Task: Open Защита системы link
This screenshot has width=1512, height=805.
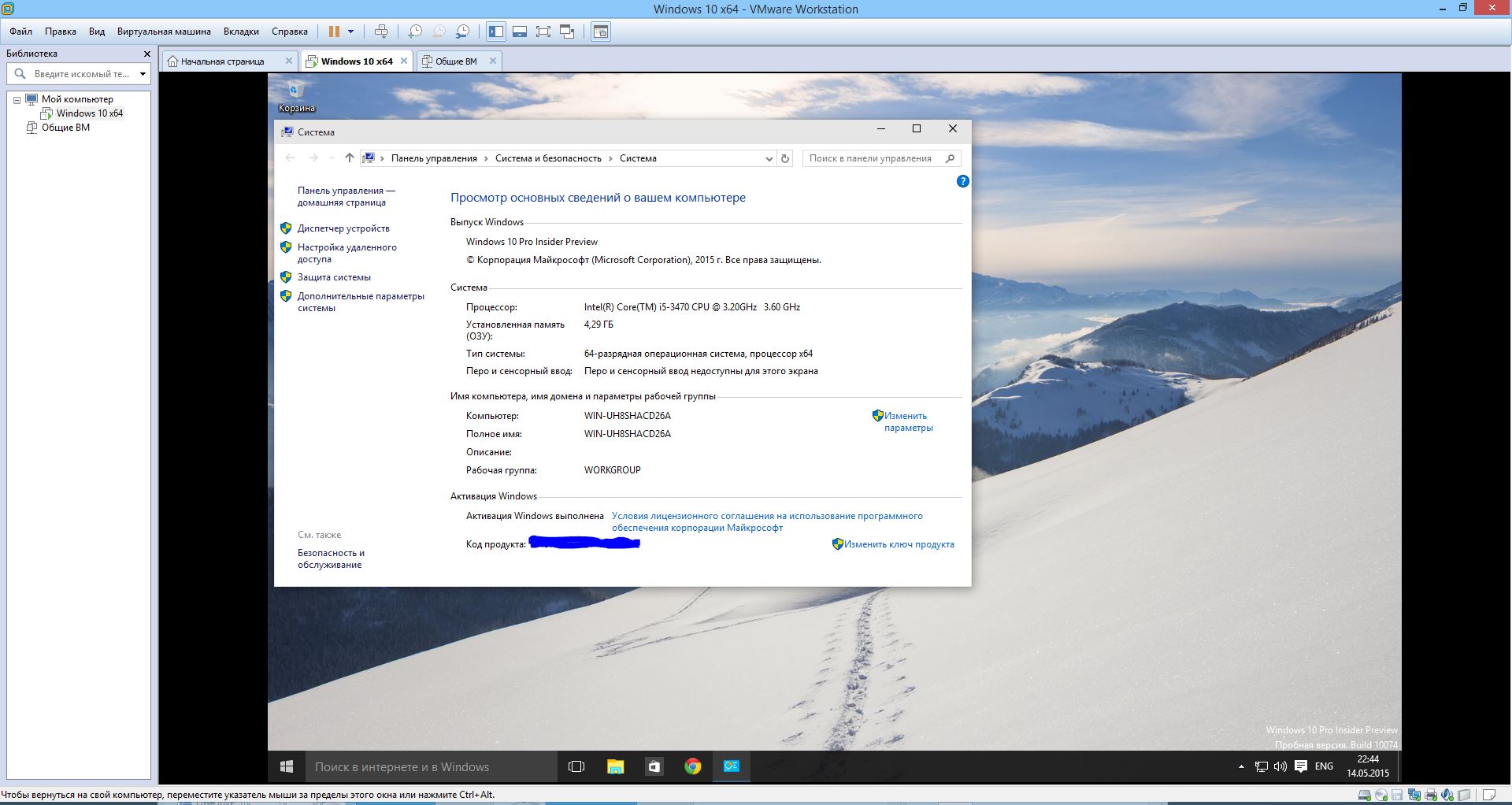Action: point(334,277)
